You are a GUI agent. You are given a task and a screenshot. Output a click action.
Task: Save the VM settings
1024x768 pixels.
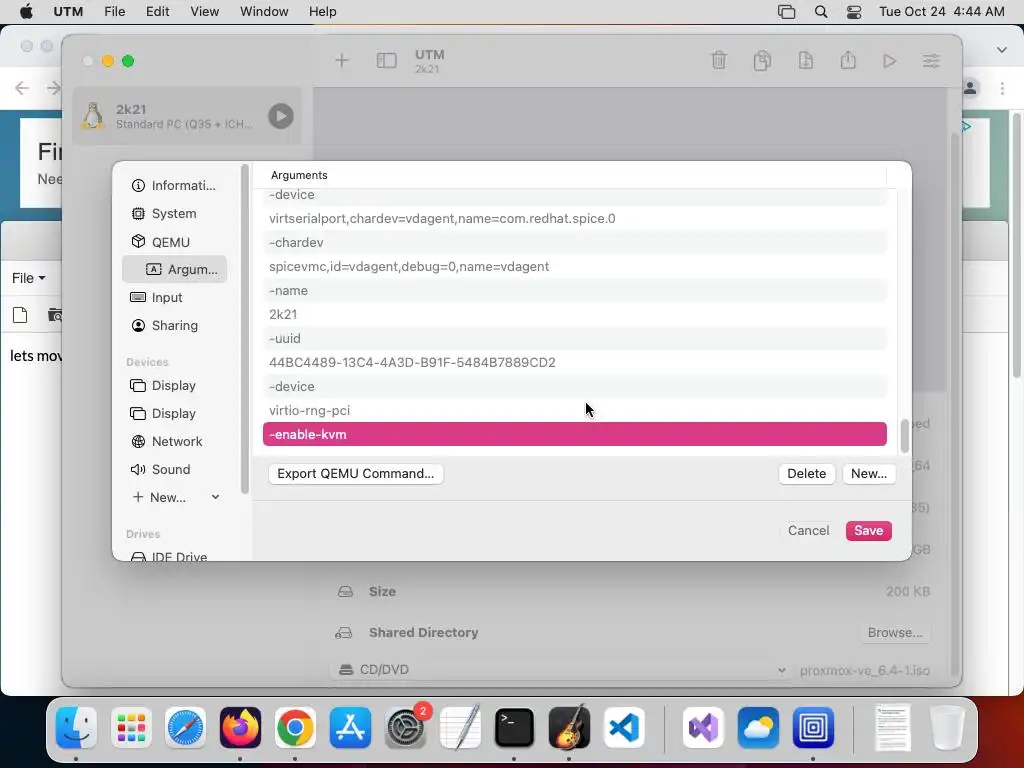tap(869, 530)
